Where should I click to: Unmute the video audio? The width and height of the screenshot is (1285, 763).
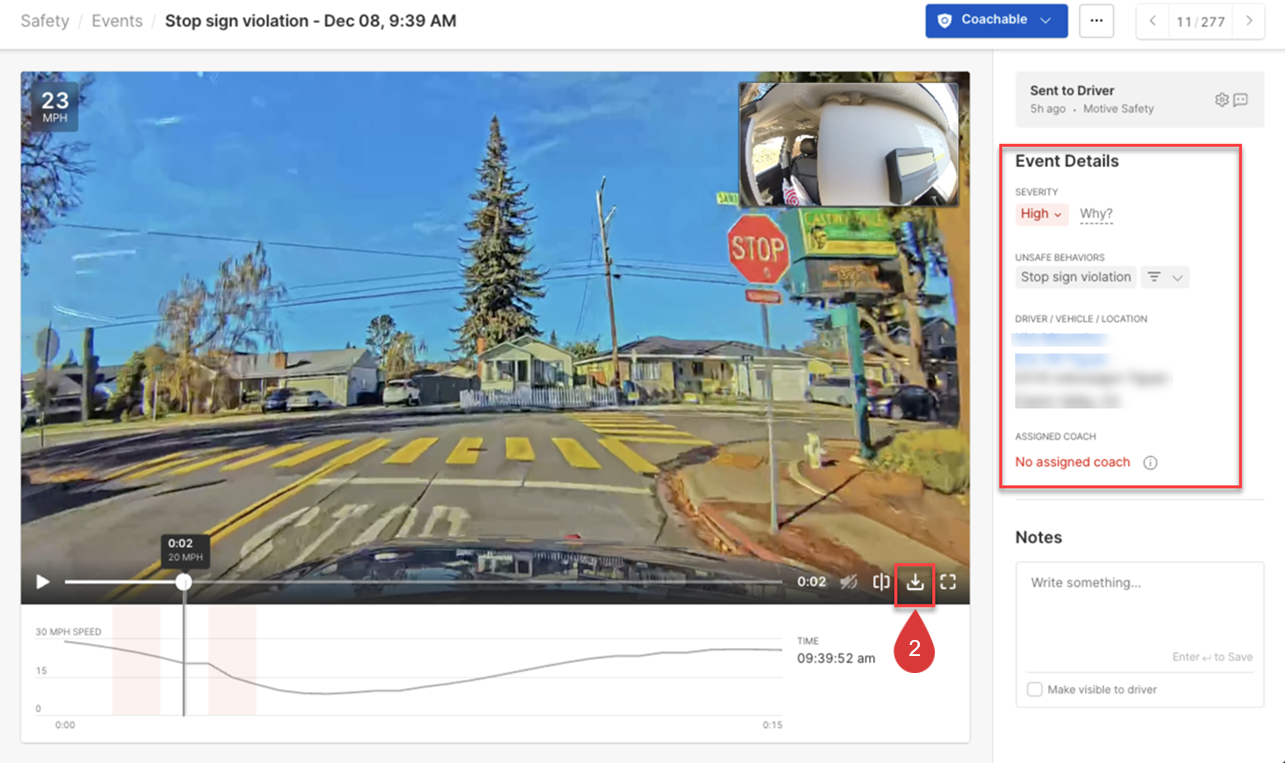(x=848, y=582)
